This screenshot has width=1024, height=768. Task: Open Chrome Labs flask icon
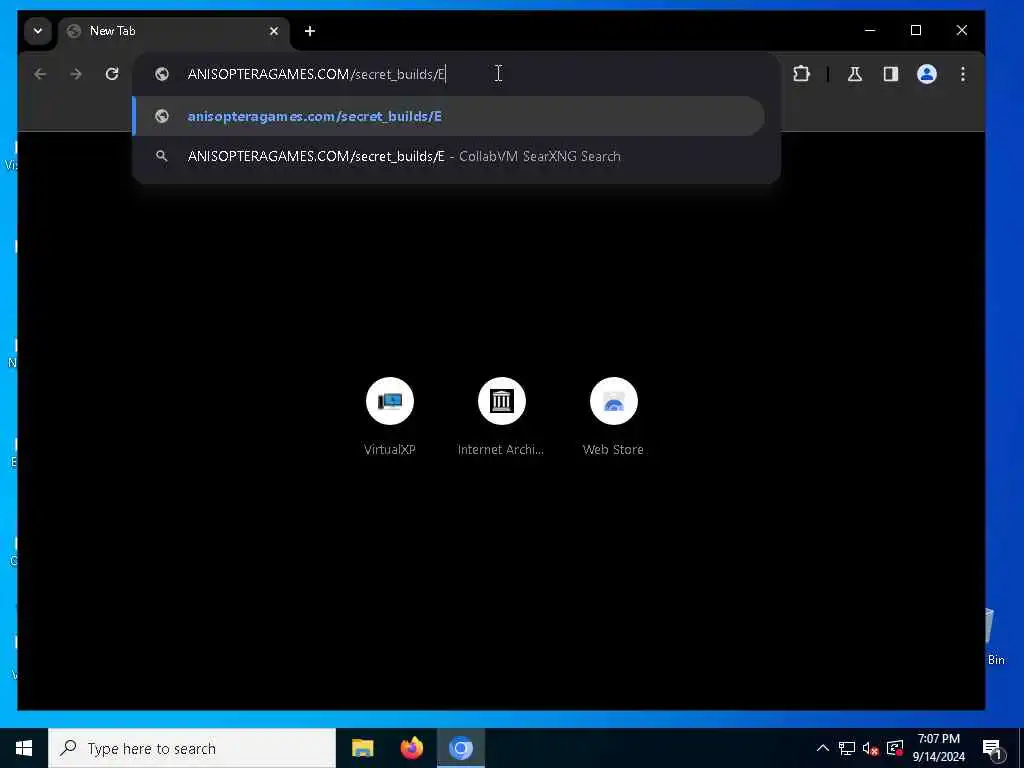pyautogui.click(x=855, y=74)
